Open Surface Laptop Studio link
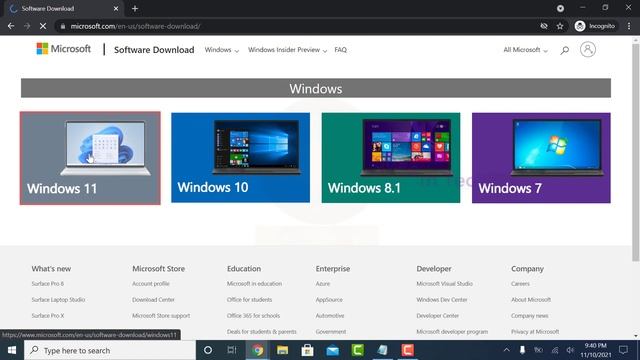Screen dimensions: 640x360 pos(58,300)
